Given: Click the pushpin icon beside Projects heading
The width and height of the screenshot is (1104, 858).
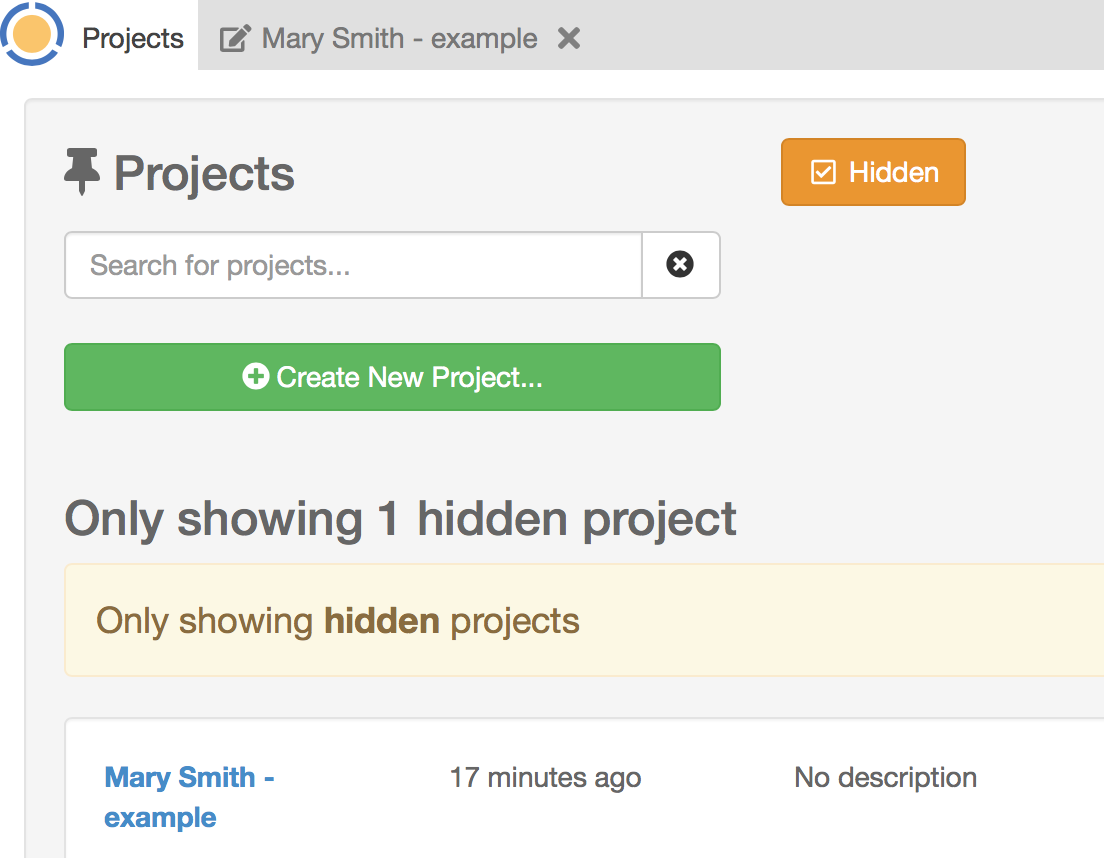Looking at the screenshot, I should (82, 172).
